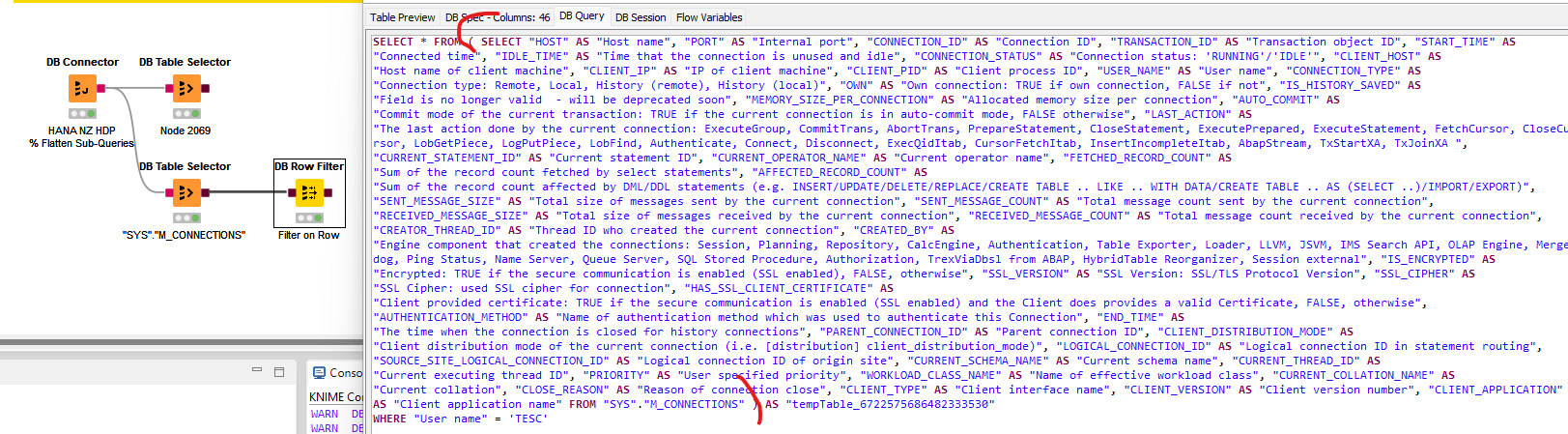
Task: Click the "AUTHENTICATION_METHOD" column in the query
Action: coord(451,317)
